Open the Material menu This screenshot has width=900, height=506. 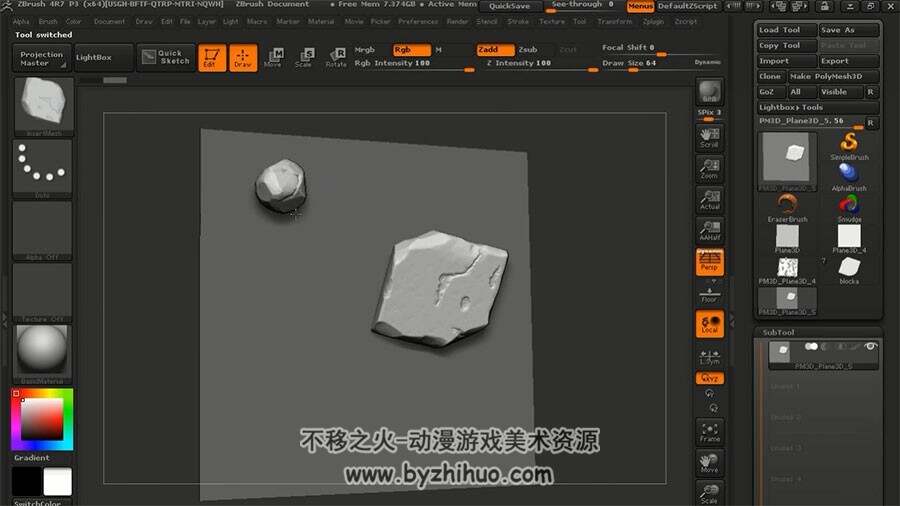tap(321, 21)
